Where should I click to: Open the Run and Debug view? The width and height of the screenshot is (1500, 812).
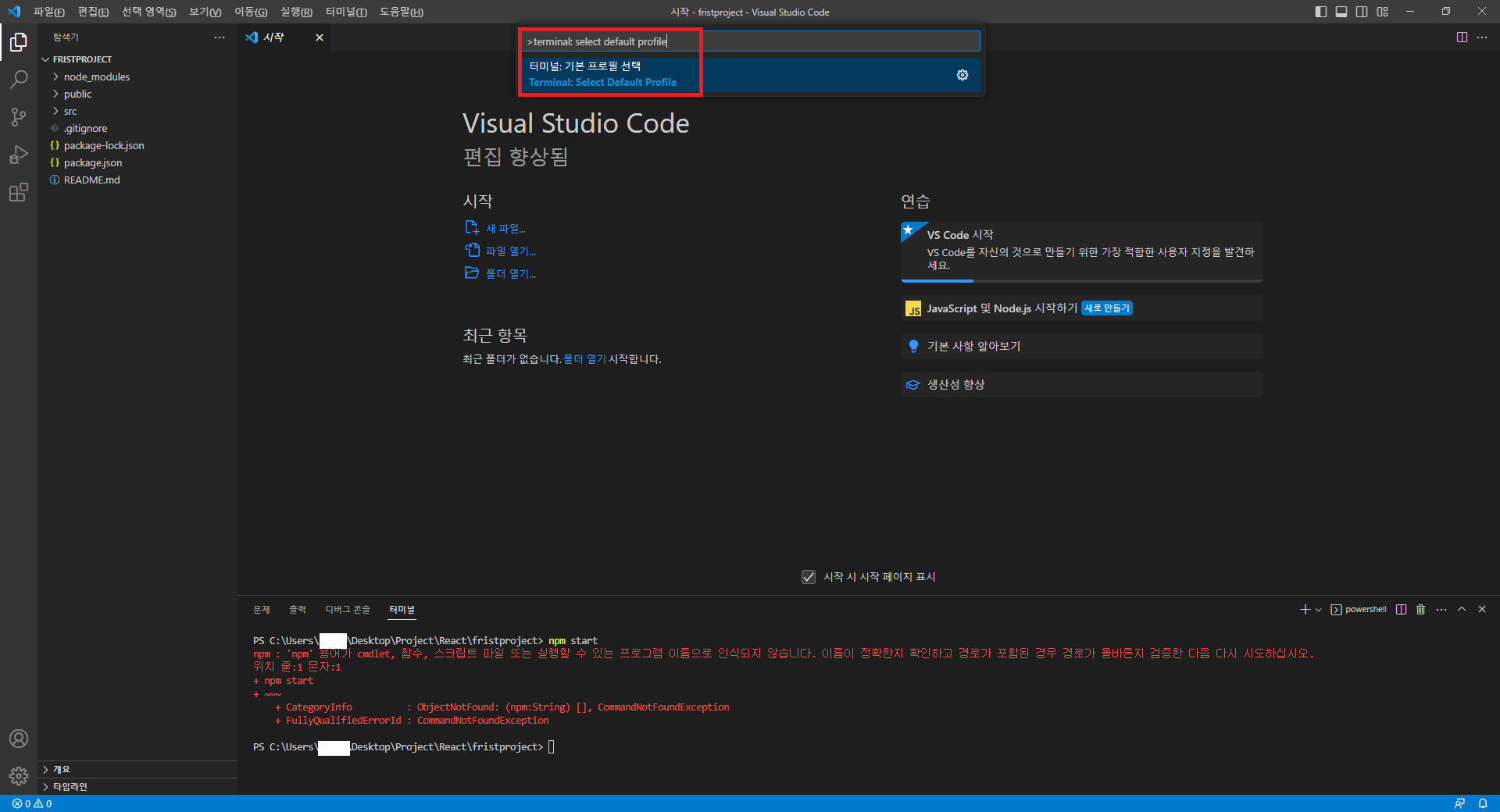[19, 155]
